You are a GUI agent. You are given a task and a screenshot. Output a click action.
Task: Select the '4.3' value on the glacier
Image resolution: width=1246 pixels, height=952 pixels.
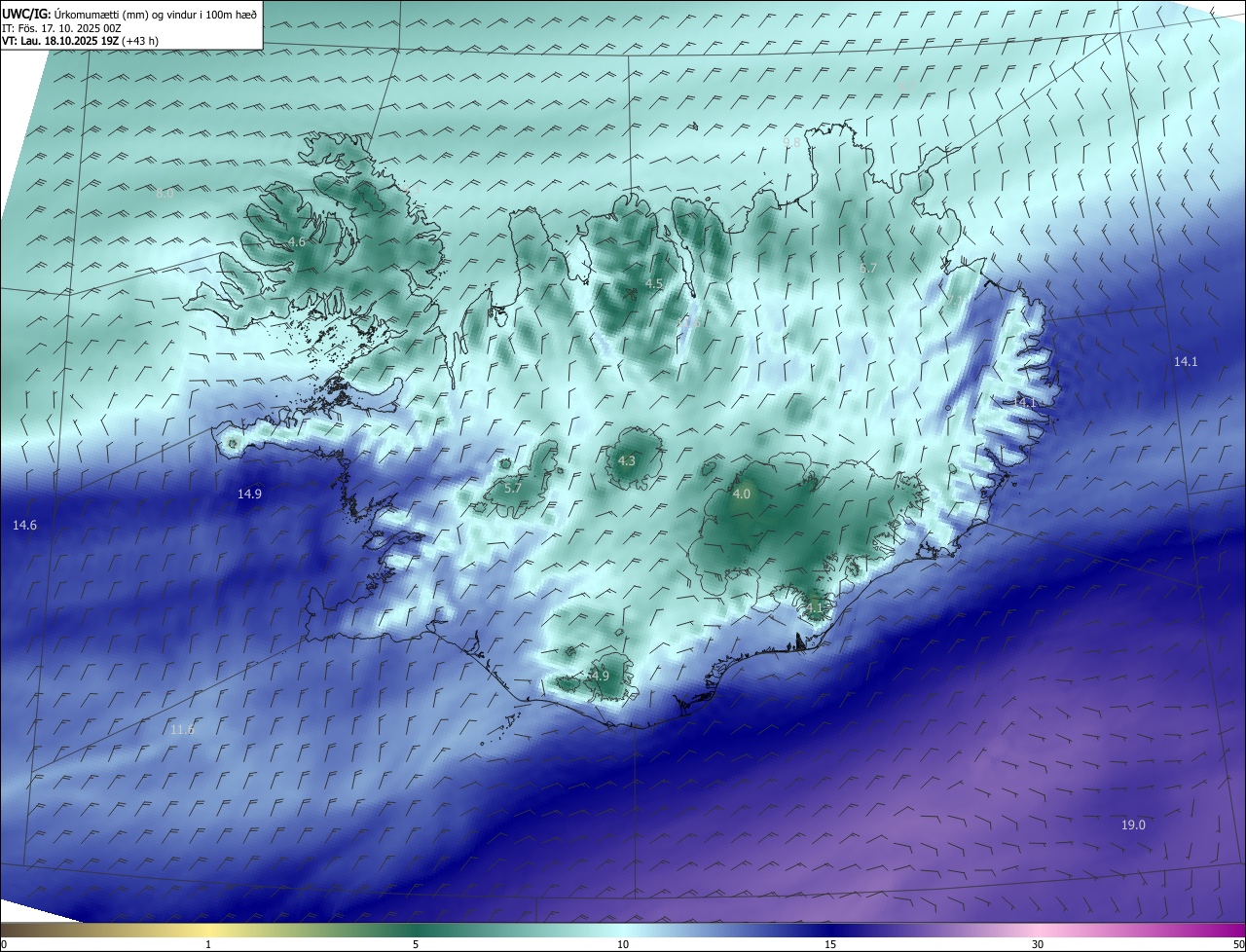(x=627, y=461)
